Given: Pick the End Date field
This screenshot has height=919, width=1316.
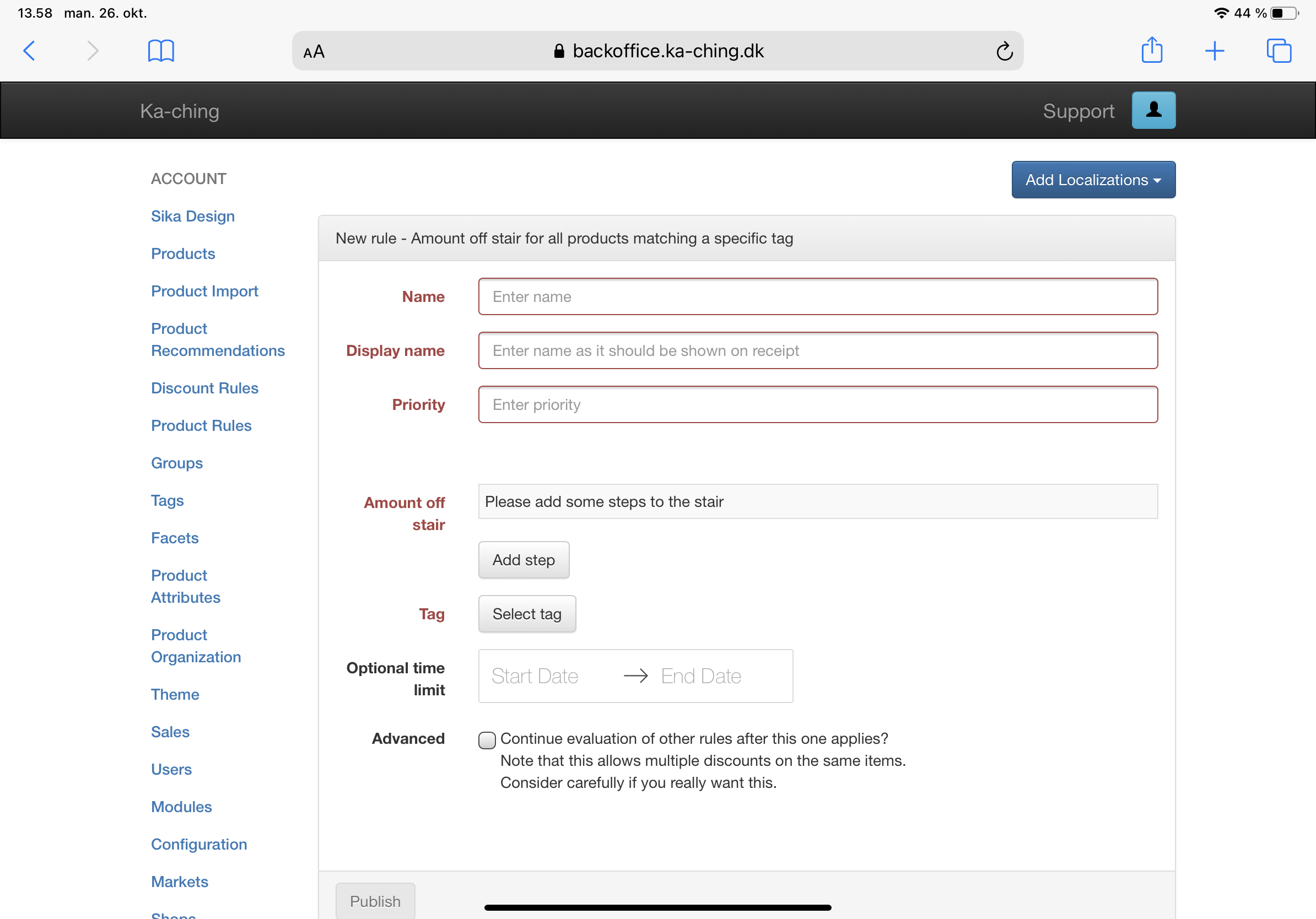Looking at the screenshot, I should tap(701, 676).
